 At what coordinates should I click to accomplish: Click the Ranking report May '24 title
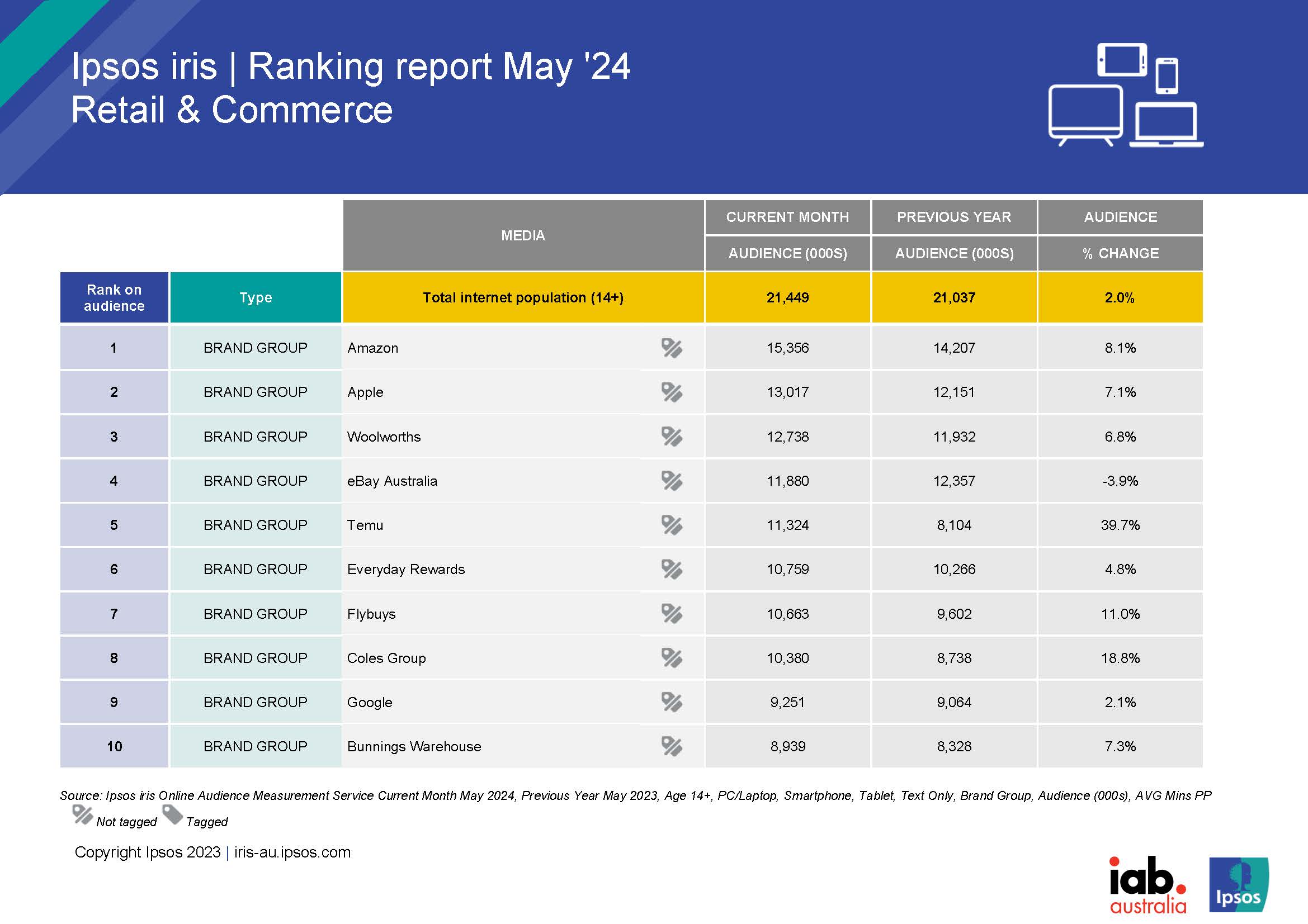pyautogui.click(x=351, y=67)
